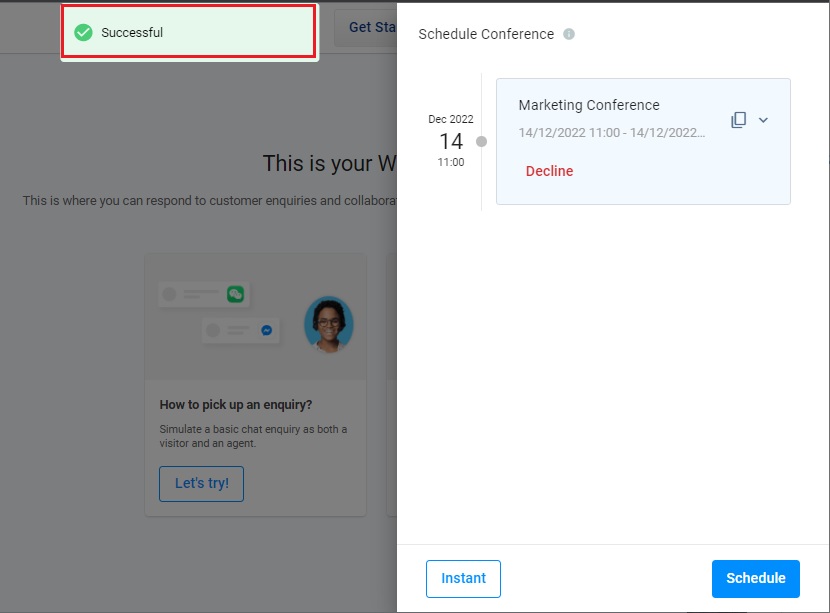The height and width of the screenshot is (613, 830).
Task: Click the Dec 2022 date label
Action: tap(450, 119)
